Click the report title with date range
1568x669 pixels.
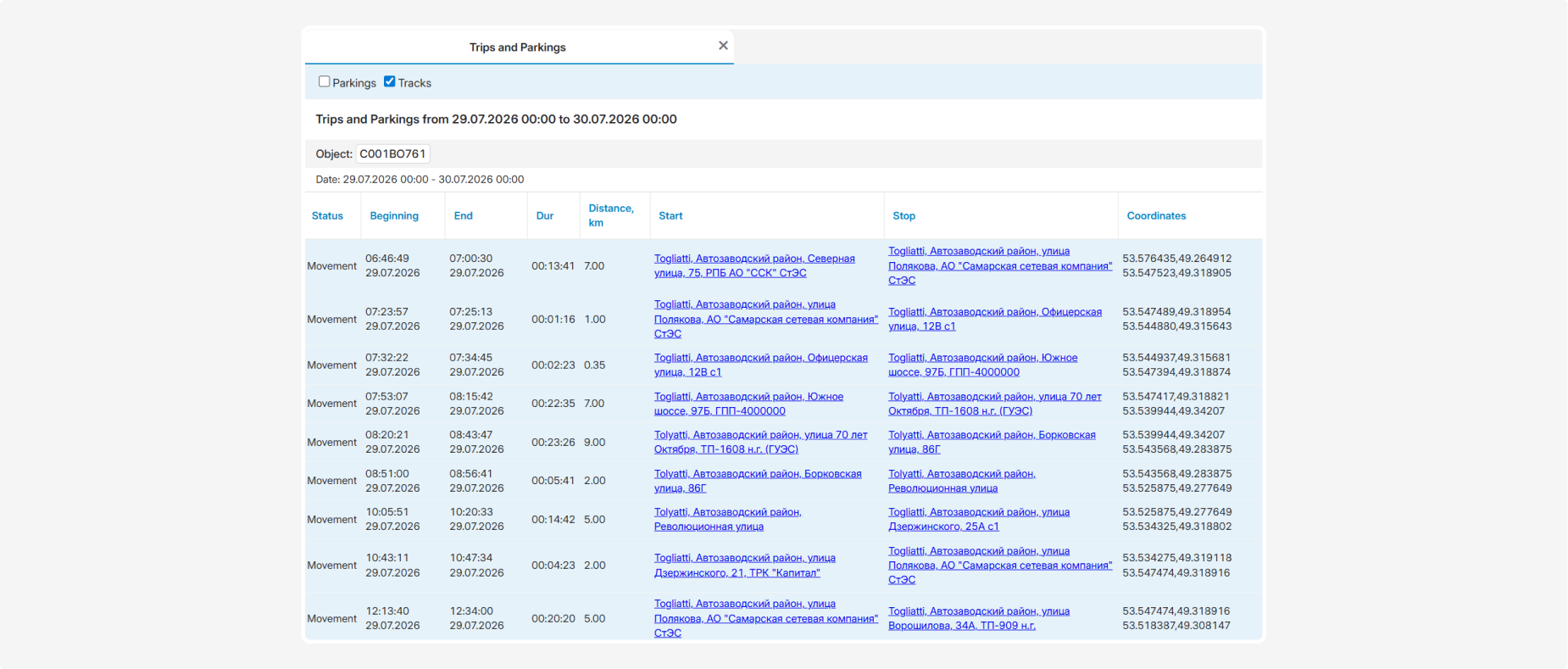tap(496, 120)
